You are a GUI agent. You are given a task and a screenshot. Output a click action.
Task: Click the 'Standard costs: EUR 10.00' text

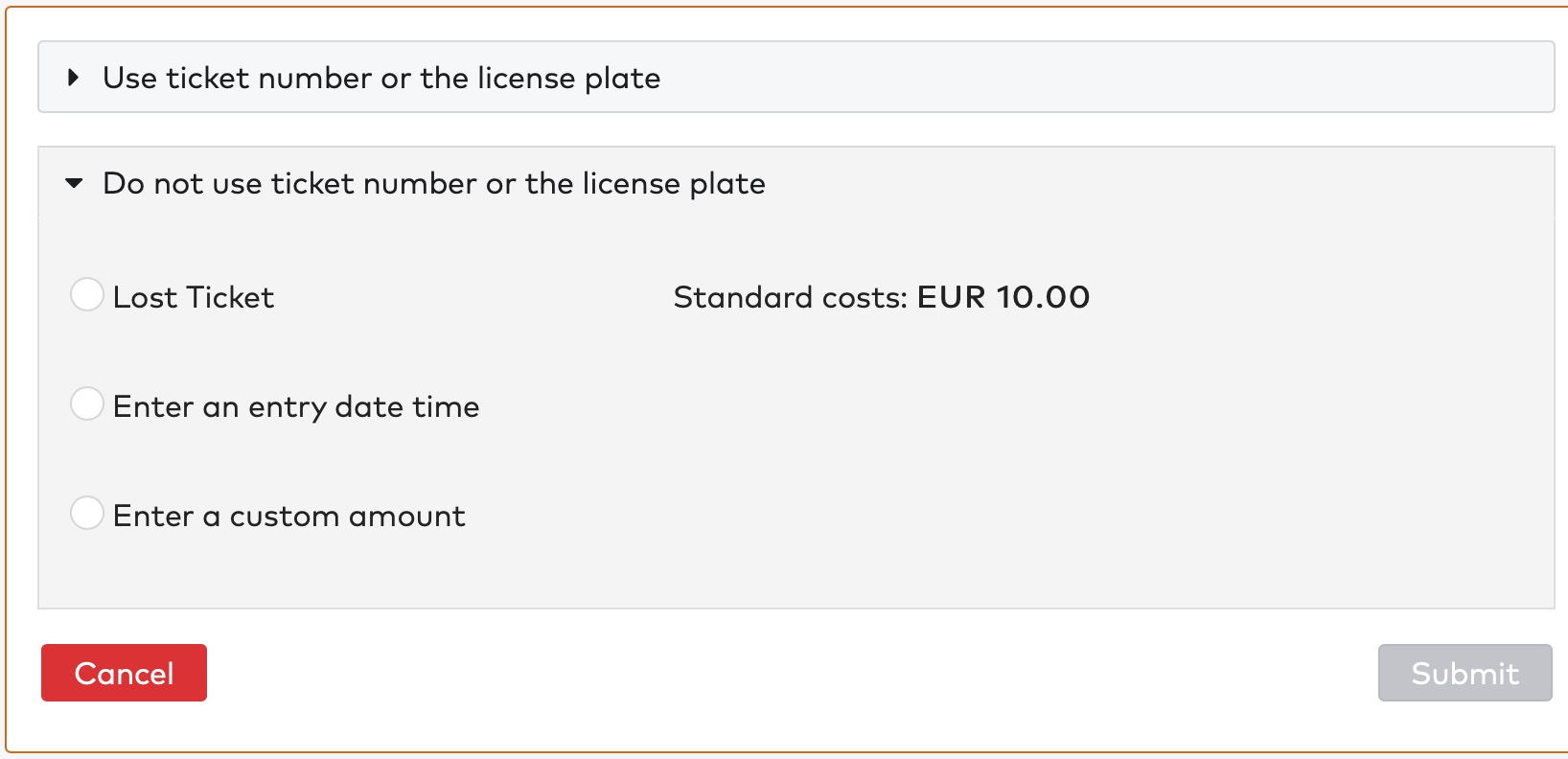coord(882,297)
